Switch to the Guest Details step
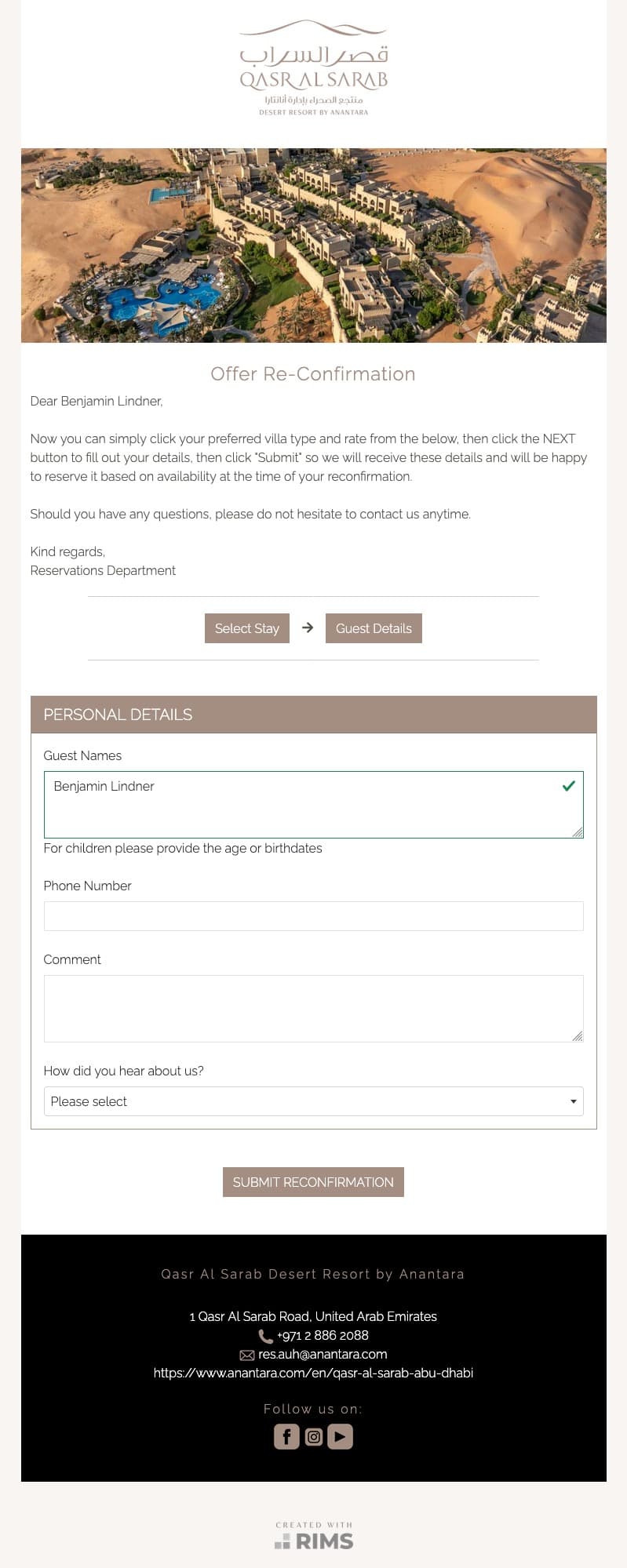The height and width of the screenshot is (1568, 627). coord(374,628)
